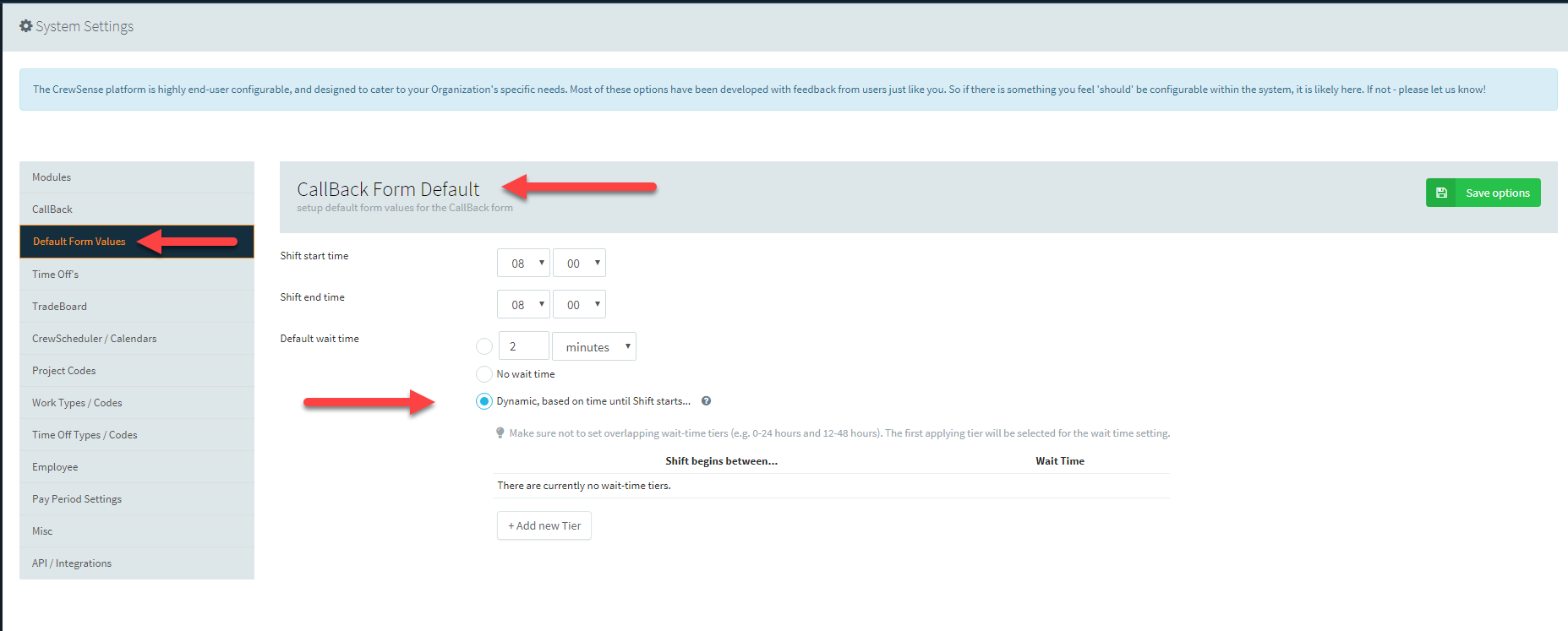Open API / Integrations settings

[137, 563]
